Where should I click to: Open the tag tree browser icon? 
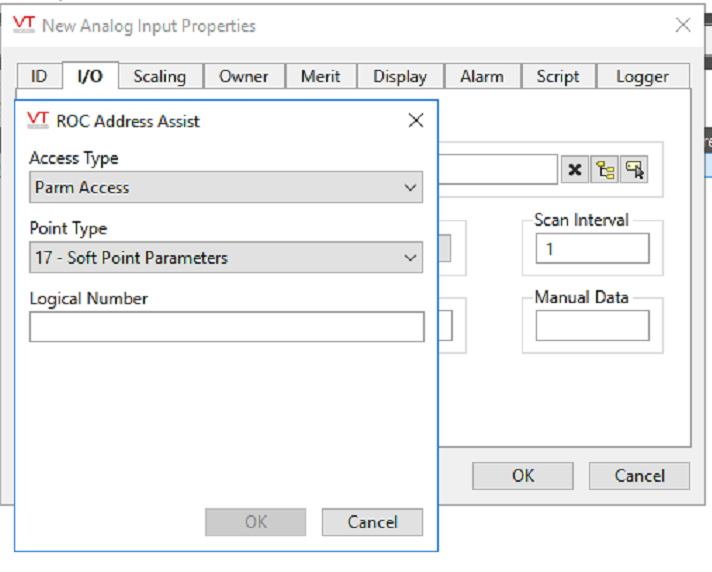click(604, 170)
